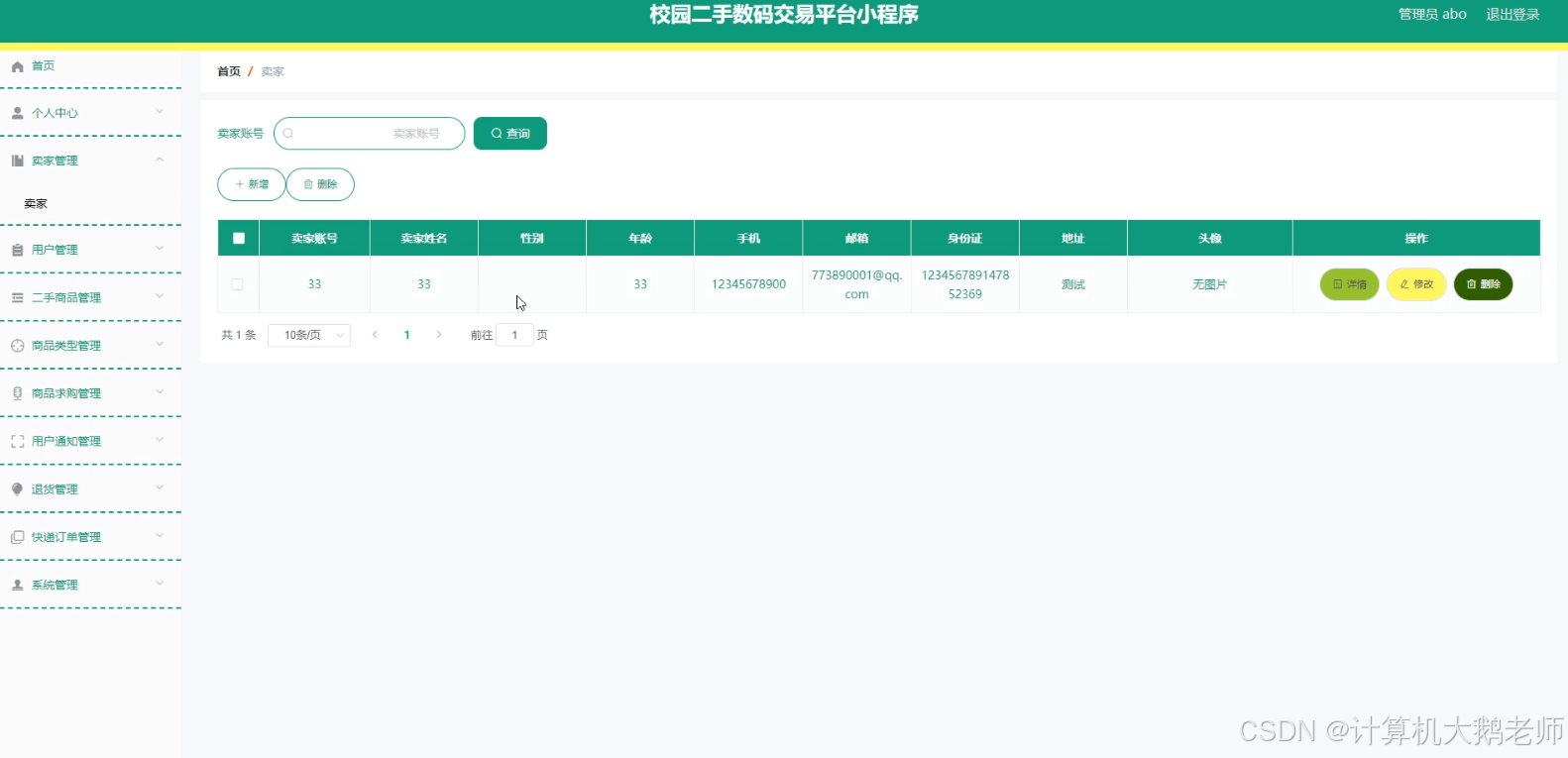
Task: Expand 用户管理 chevron
Action: tap(160, 249)
